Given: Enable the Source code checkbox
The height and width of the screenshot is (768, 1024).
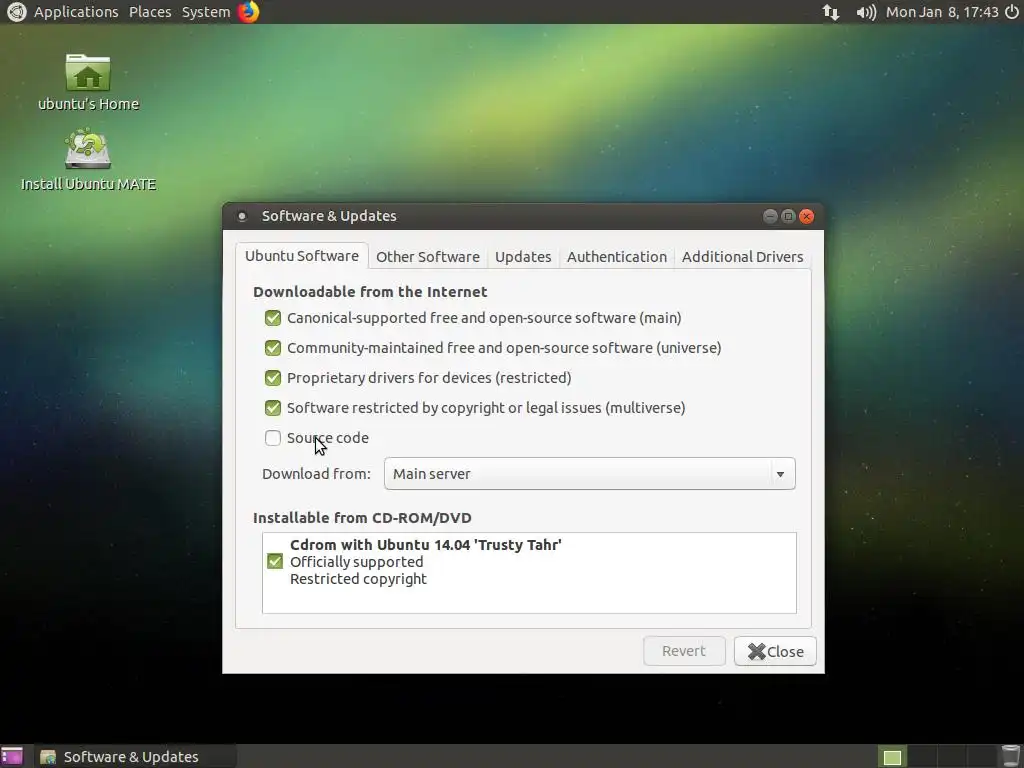Looking at the screenshot, I should point(273,438).
